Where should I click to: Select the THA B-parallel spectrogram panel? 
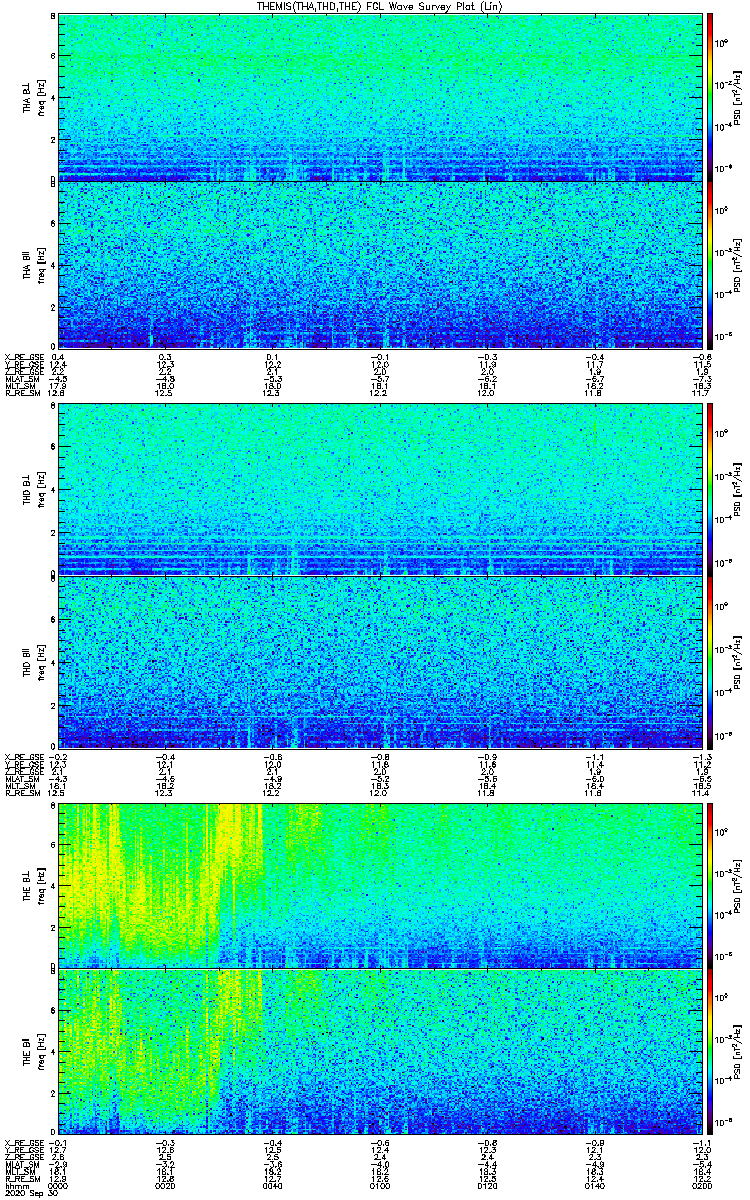click(378, 264)
